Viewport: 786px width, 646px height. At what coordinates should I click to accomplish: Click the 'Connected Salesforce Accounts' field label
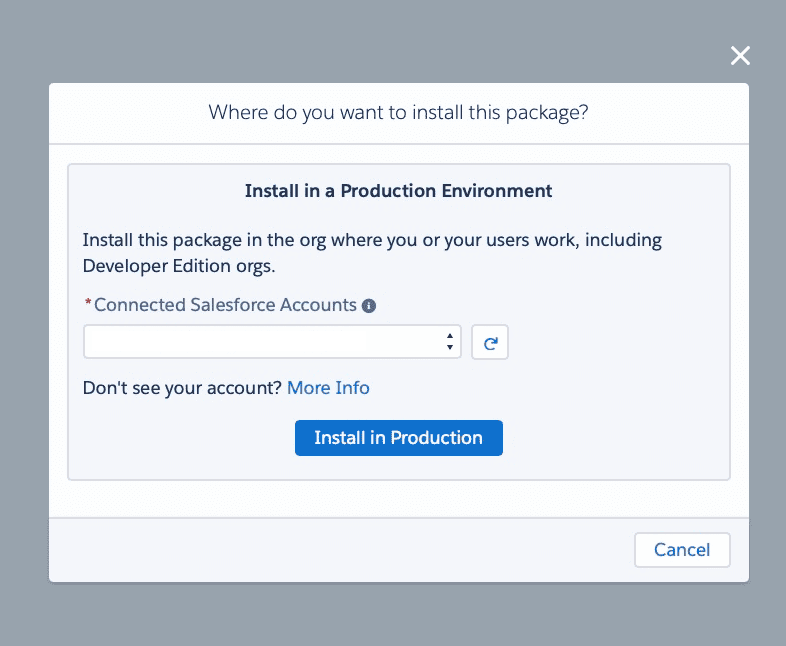225,305
